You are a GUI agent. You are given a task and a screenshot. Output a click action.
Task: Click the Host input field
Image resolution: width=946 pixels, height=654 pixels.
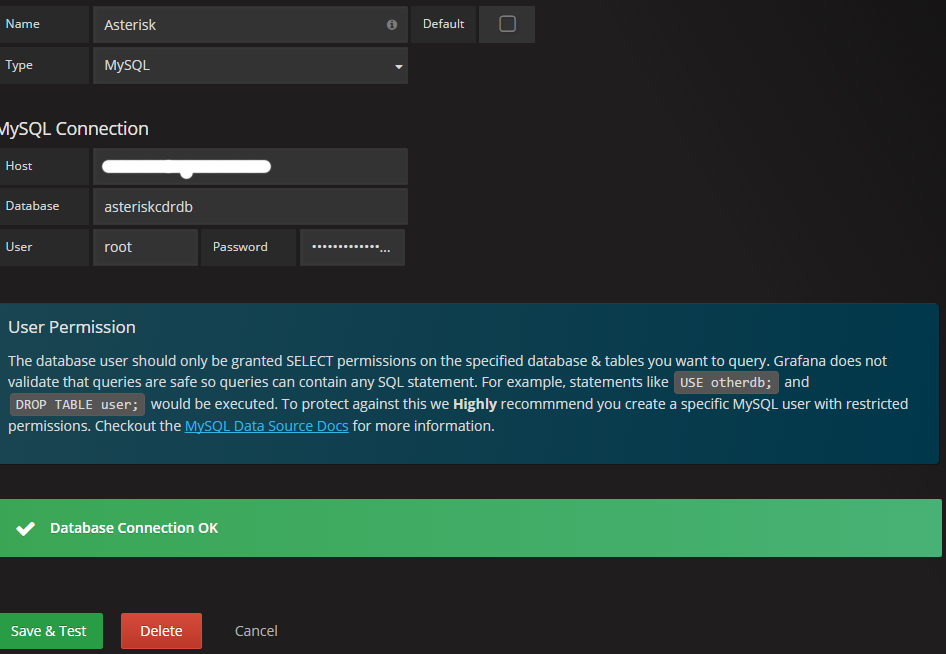(x=250, y=167)
